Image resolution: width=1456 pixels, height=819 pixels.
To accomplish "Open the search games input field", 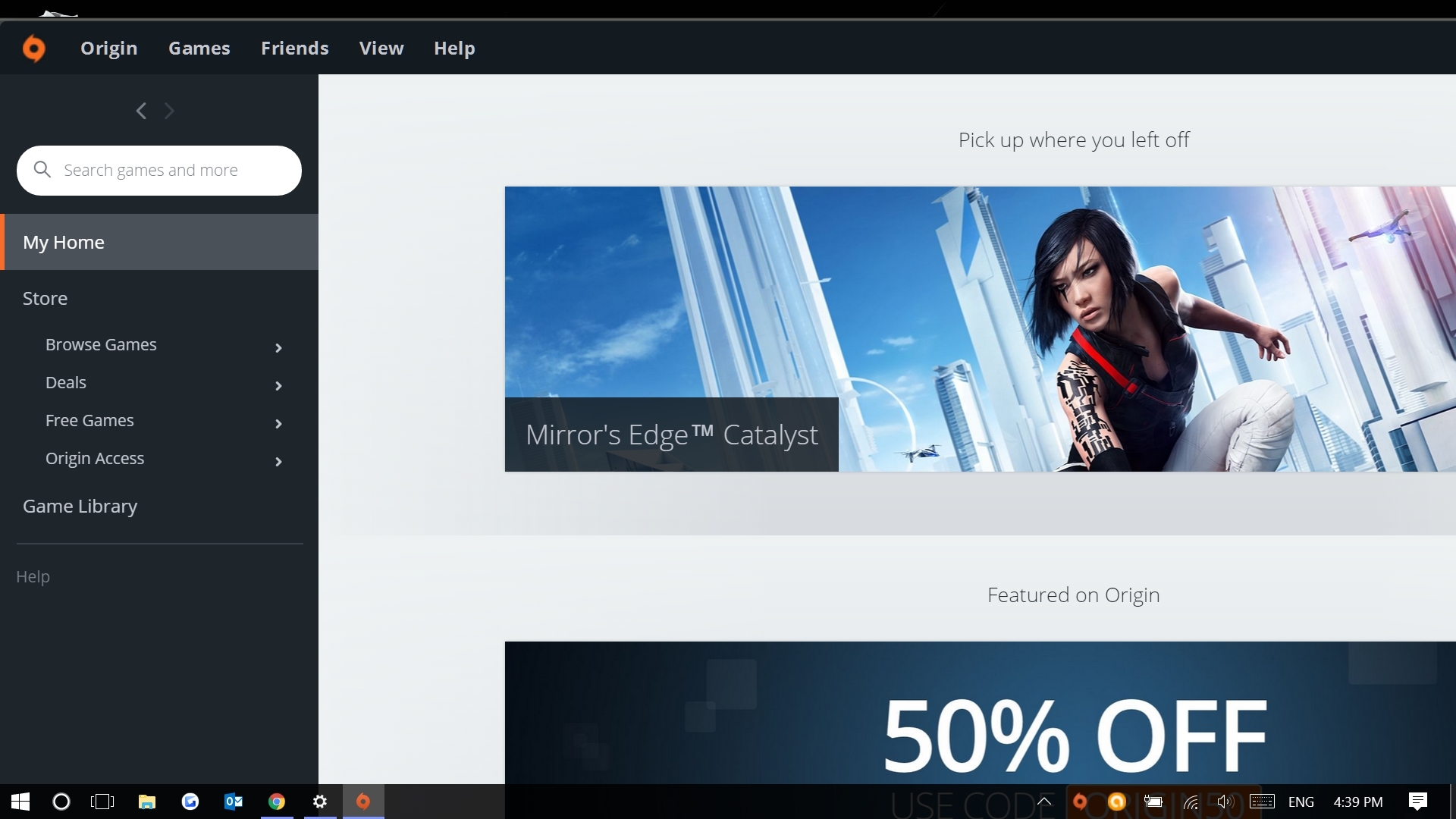I will 159,169.
